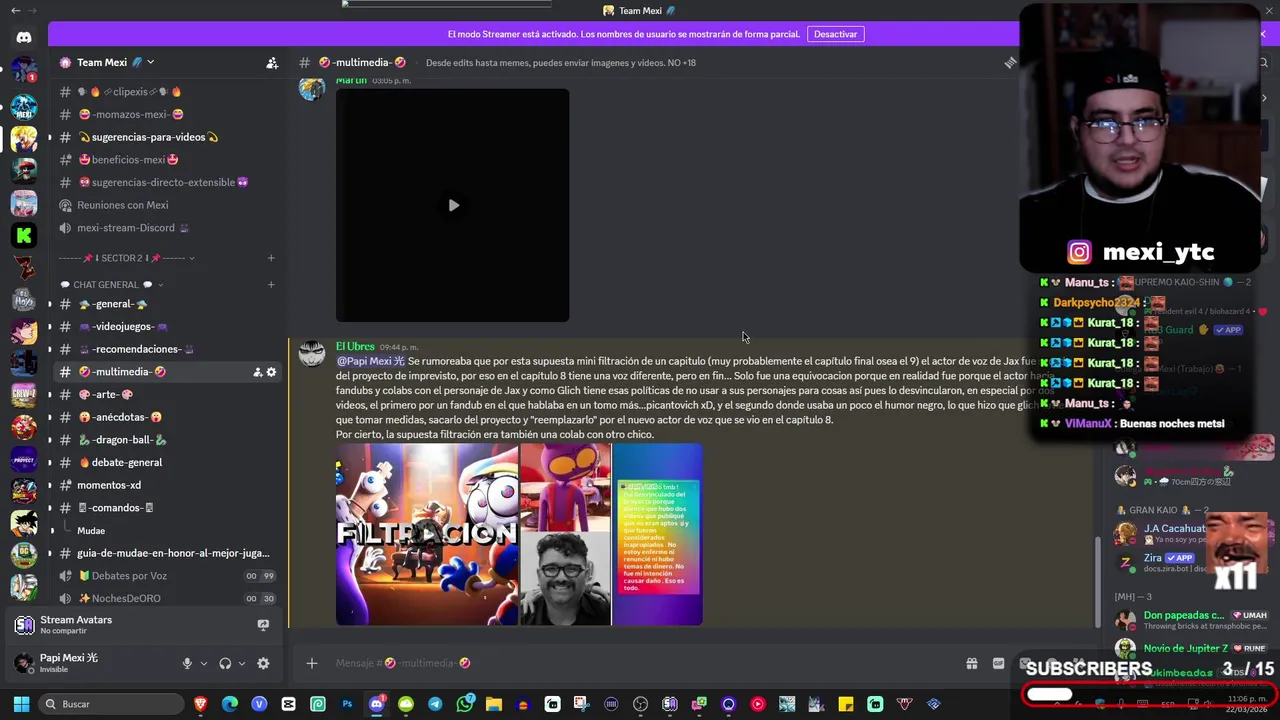Screen dimensions: 1280x720
Task: Go back with the left navigation arrow
Action: click(15, 10)
